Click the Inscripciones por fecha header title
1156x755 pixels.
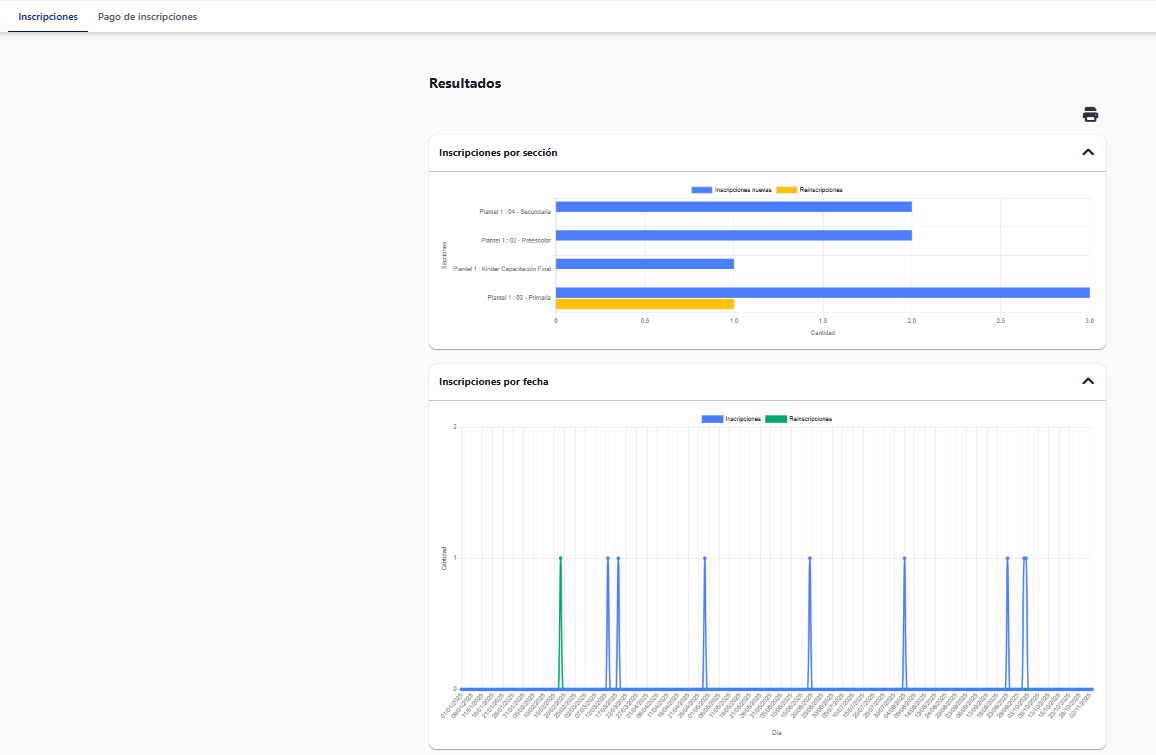493,381
